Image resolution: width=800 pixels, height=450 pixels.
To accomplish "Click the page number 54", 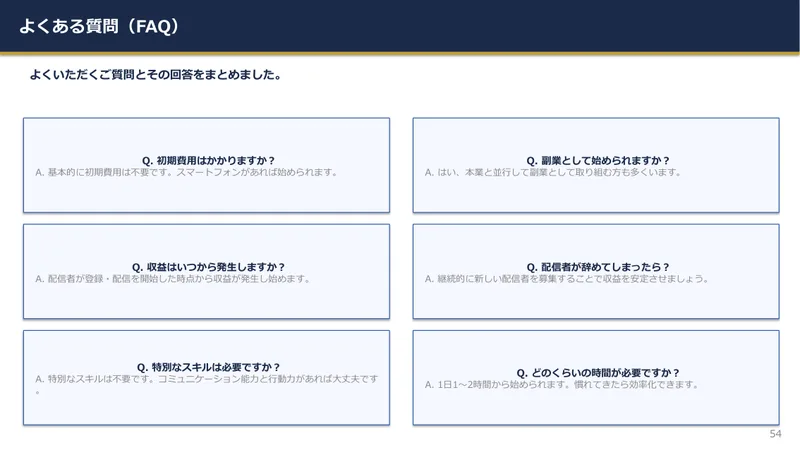I will (x=775, y=434).
